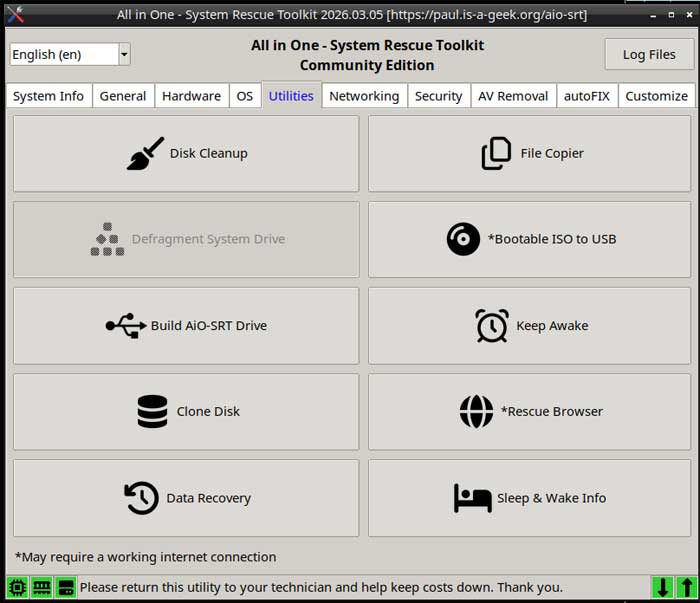Viewport: 700px width, 603px height.
Task: Click the Rescue Browser globe icon
Action: 476,412
